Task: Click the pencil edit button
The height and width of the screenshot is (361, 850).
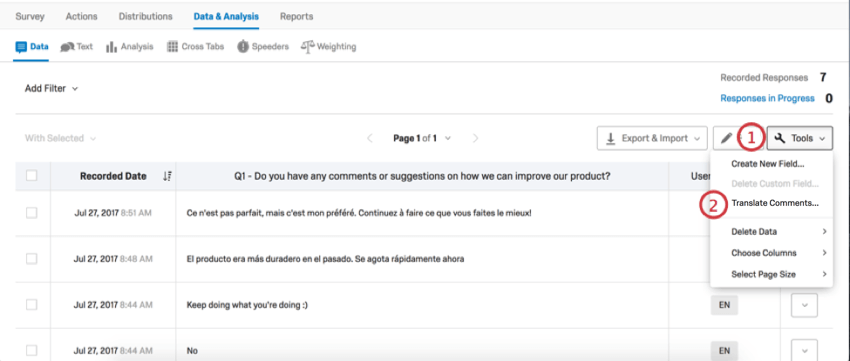Action: pos(726,138)
